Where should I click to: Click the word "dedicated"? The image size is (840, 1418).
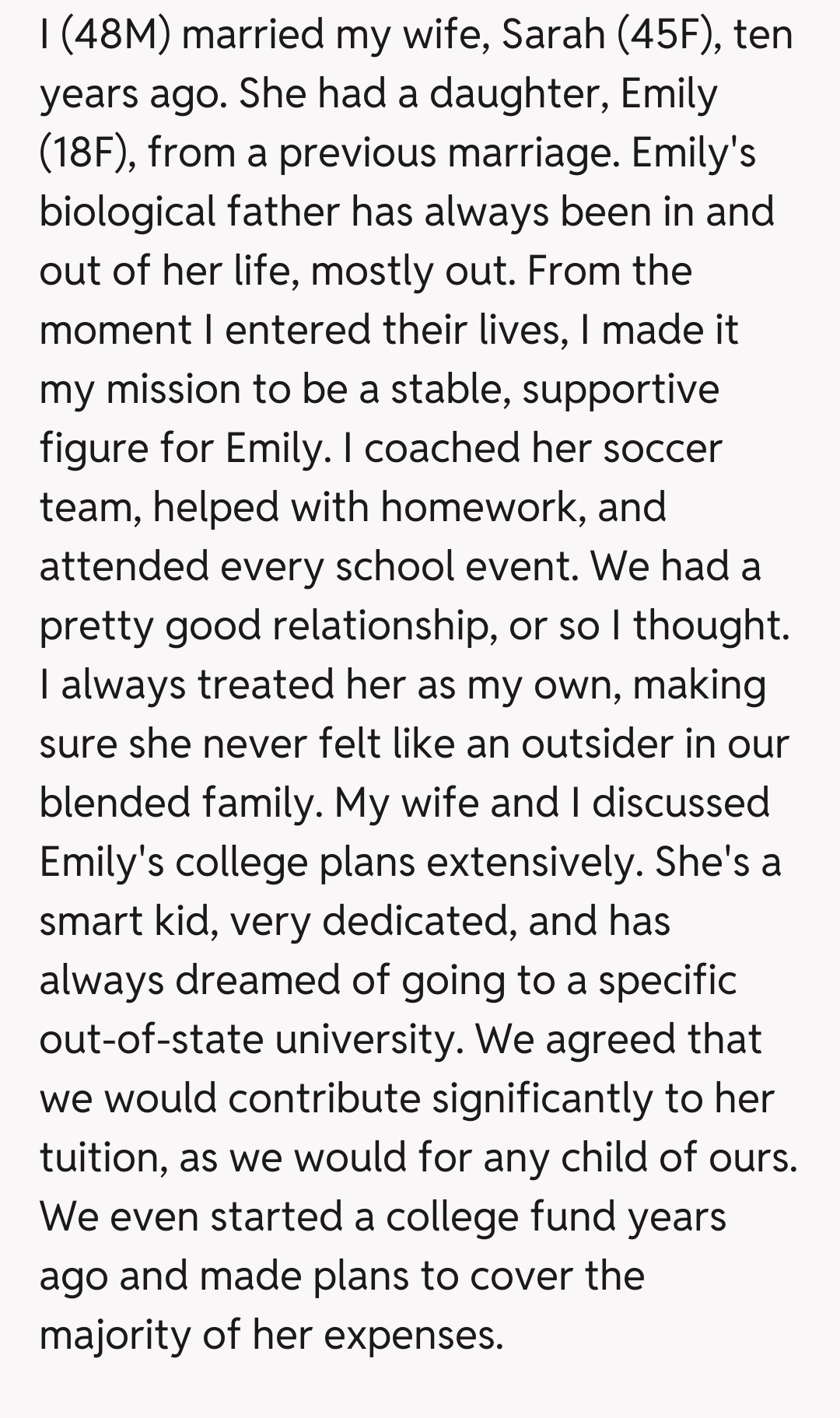point(420,921)
